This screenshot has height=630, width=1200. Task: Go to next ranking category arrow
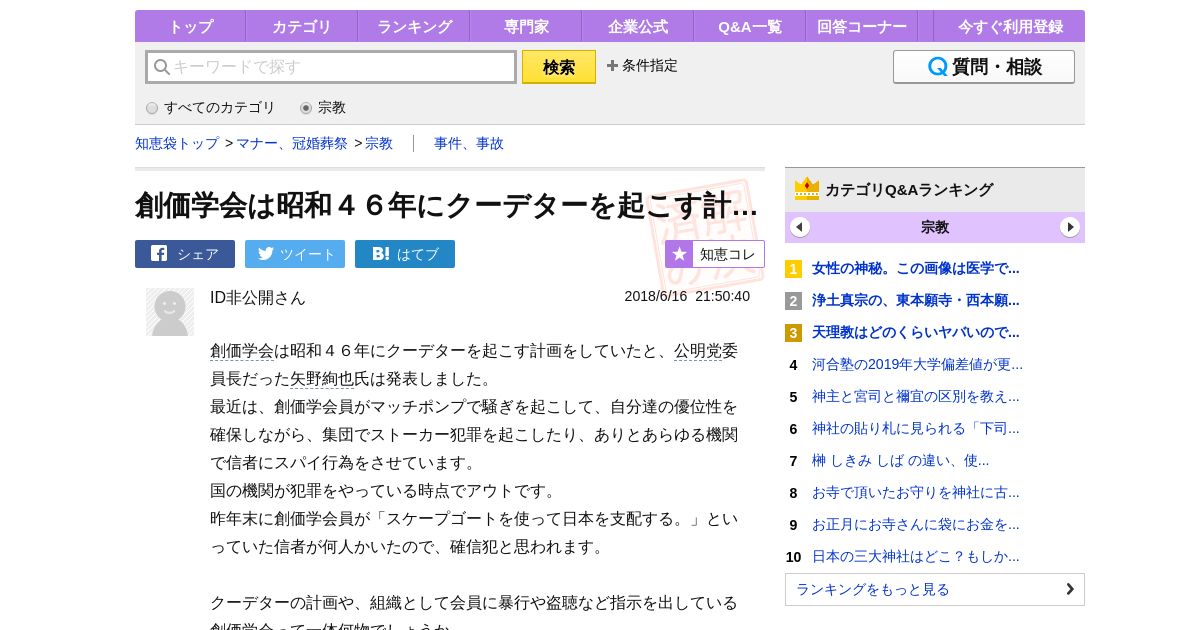pyautogui.click(x=1070, y=227)
